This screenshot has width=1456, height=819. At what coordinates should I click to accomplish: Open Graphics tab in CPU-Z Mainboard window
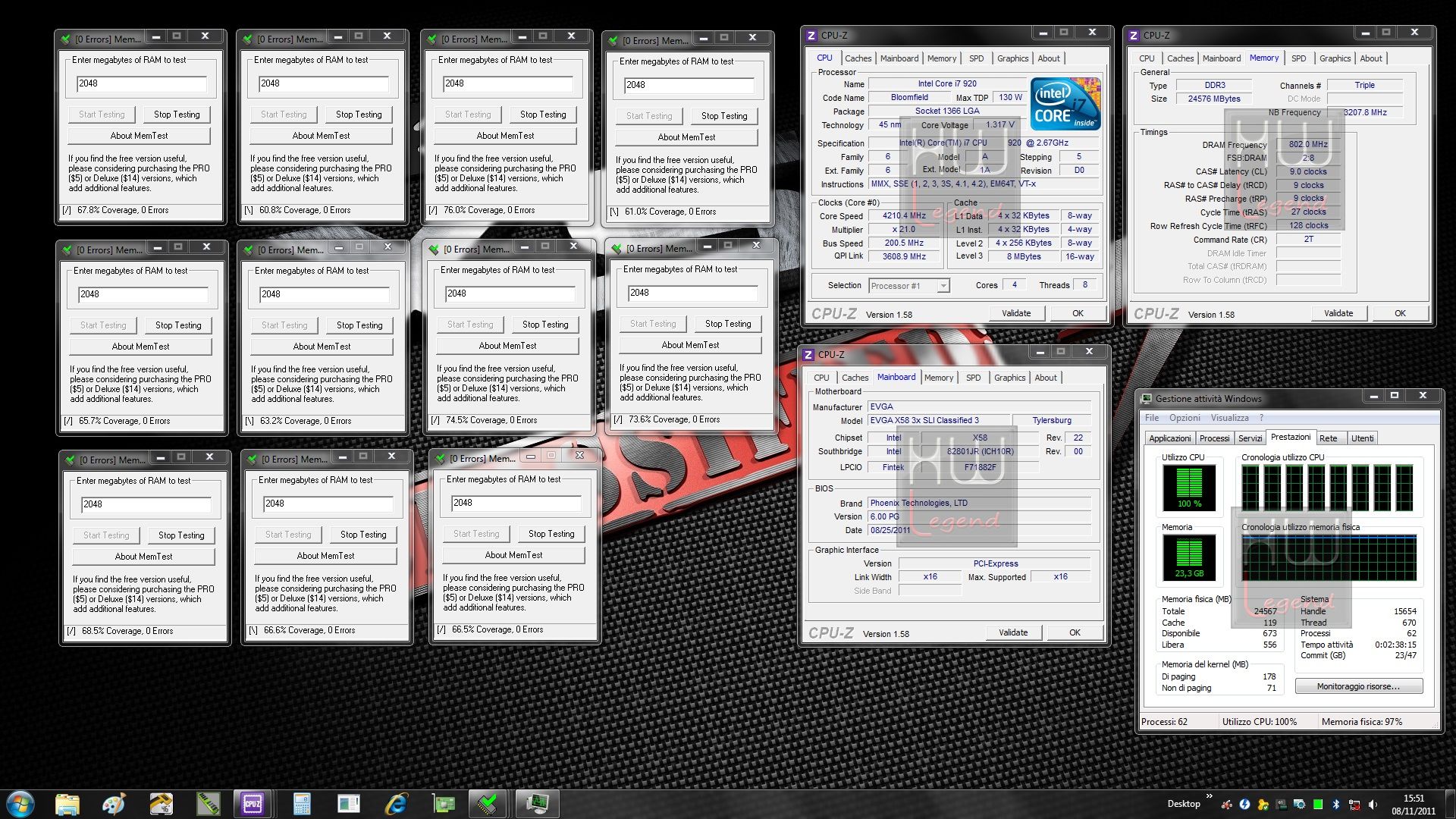(1009, 378)
